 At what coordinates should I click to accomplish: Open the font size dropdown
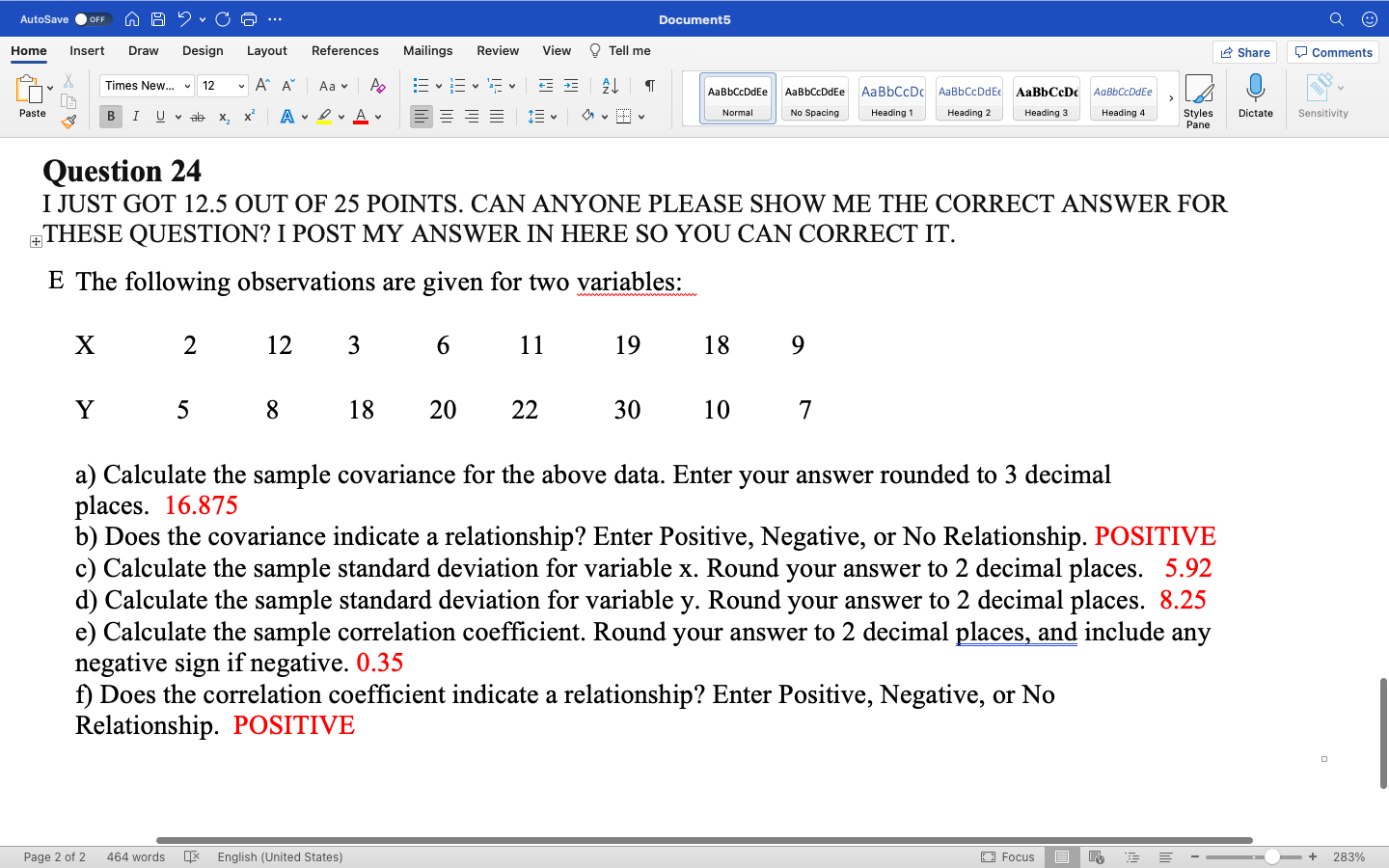coord(241,86)
